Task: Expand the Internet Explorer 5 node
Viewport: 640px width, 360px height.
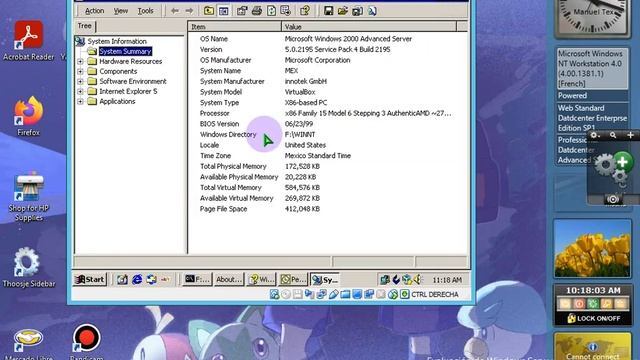Action: tap(80, 91)
